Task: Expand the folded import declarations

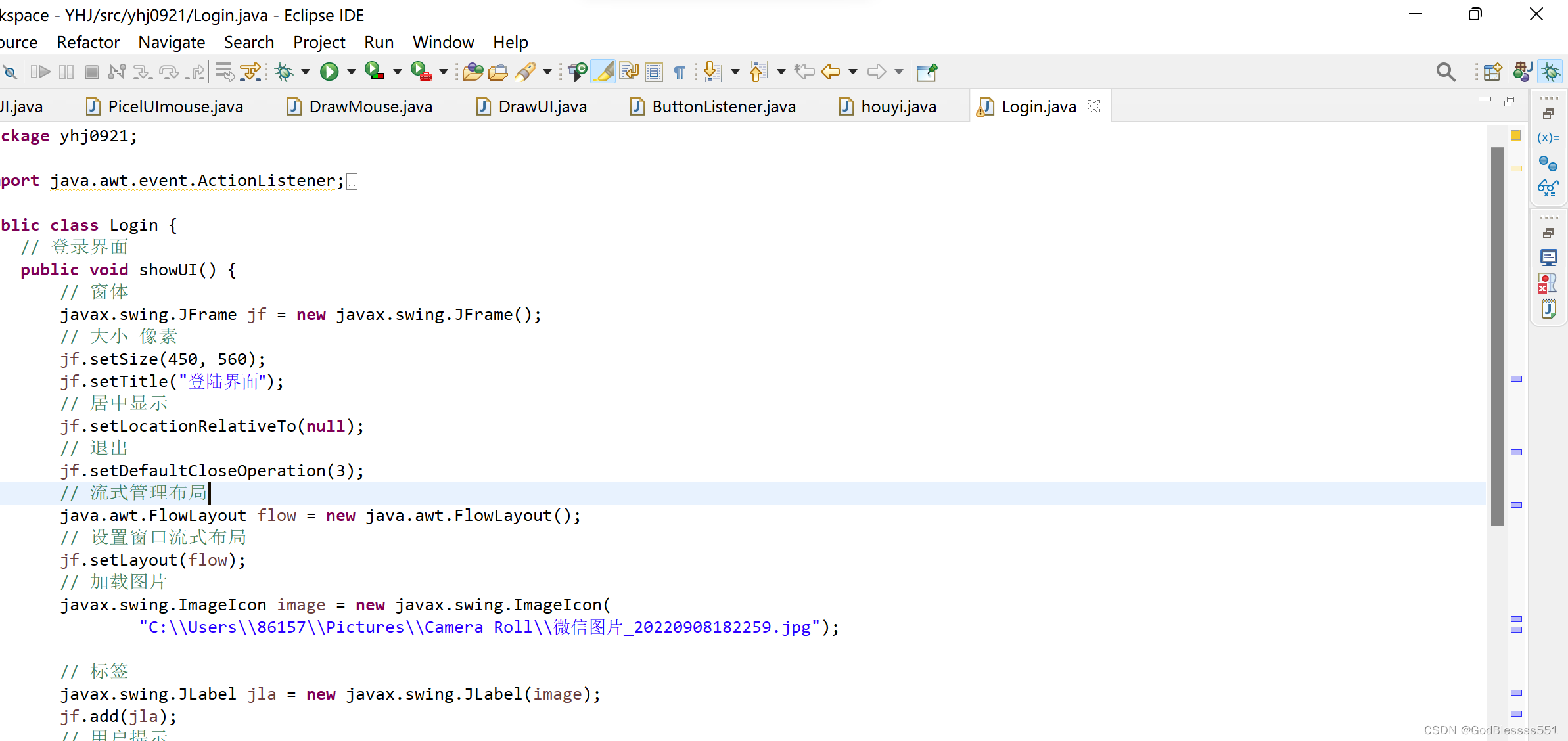Action: 352,181
